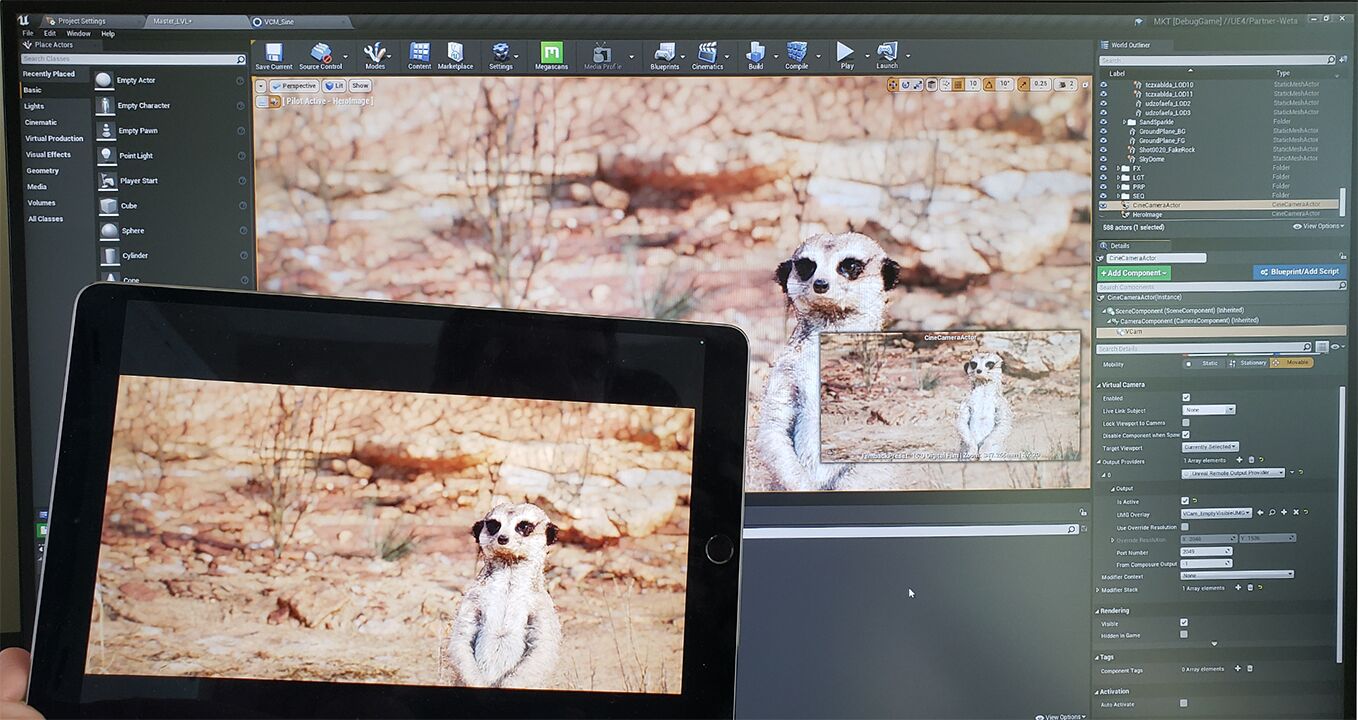Open Megascans from the toolbar
1358x720 pixels.
tap(551, 54)
